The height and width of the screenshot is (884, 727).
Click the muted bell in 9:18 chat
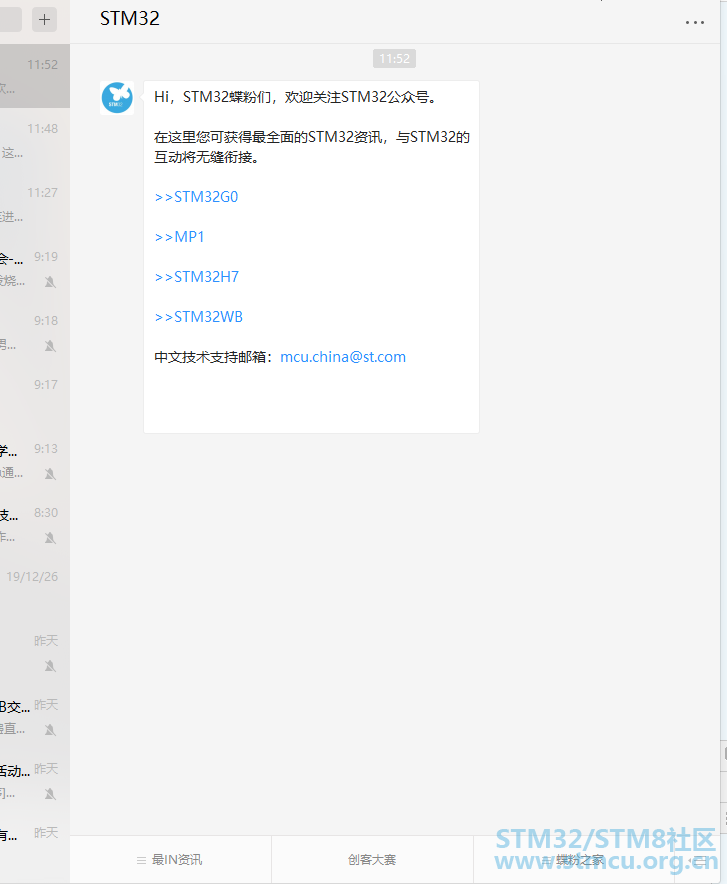pyautogui.click(x=50, y=346)
